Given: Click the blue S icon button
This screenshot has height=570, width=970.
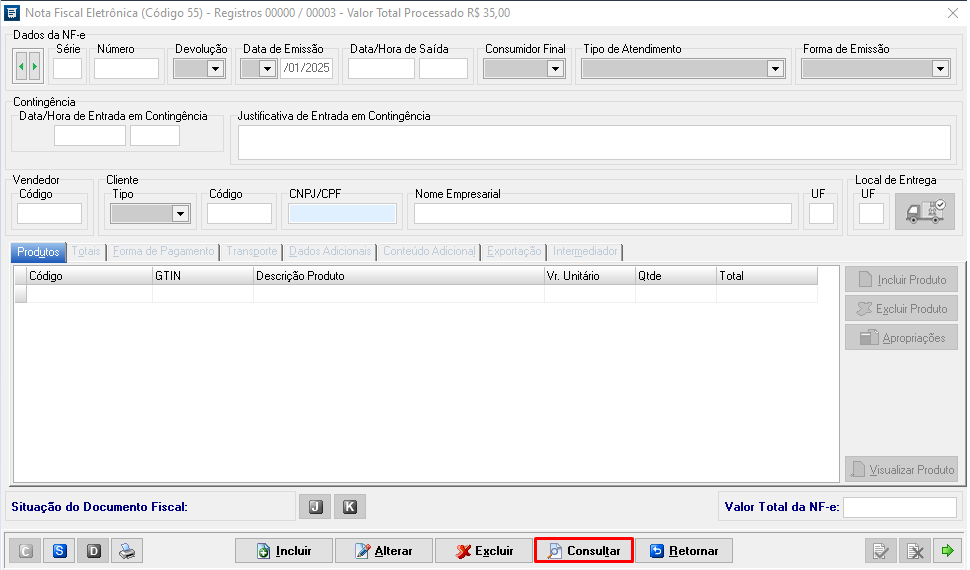Looking at the screenshot, I should [x=60, y=551].
